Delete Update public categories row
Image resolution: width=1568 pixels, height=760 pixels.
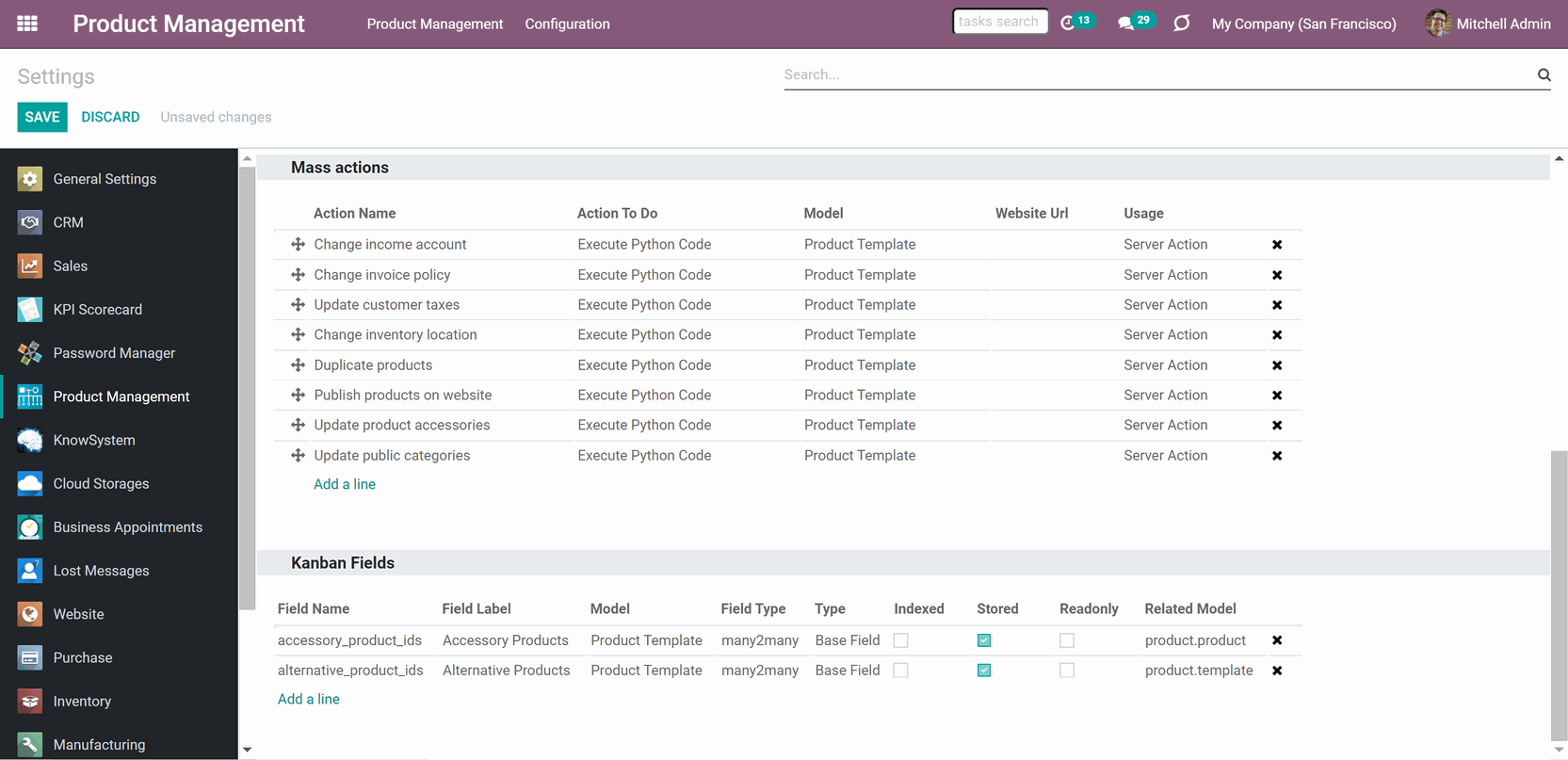(1277, 456)
